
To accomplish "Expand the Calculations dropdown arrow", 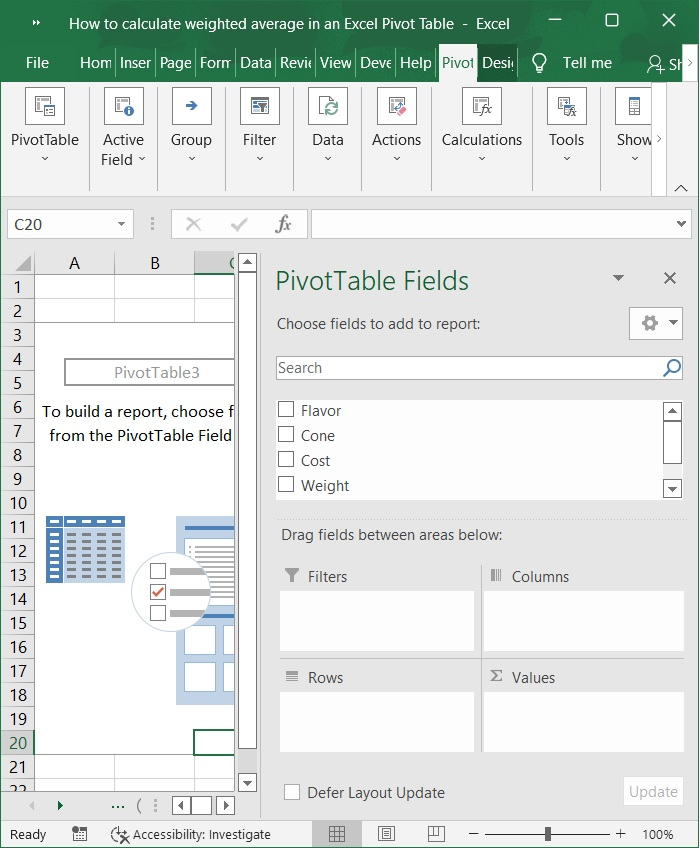I will [481, 158].
